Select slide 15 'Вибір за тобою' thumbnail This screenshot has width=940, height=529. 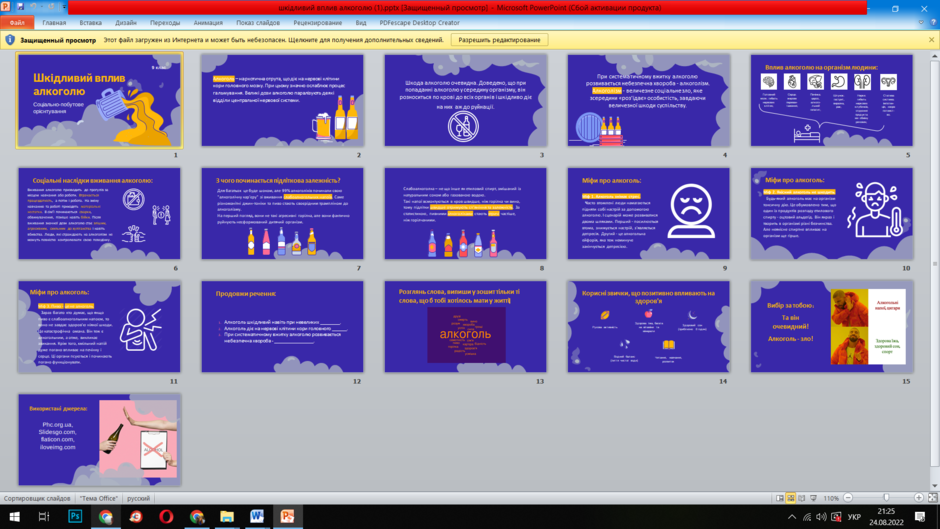[x=831, y=326]
